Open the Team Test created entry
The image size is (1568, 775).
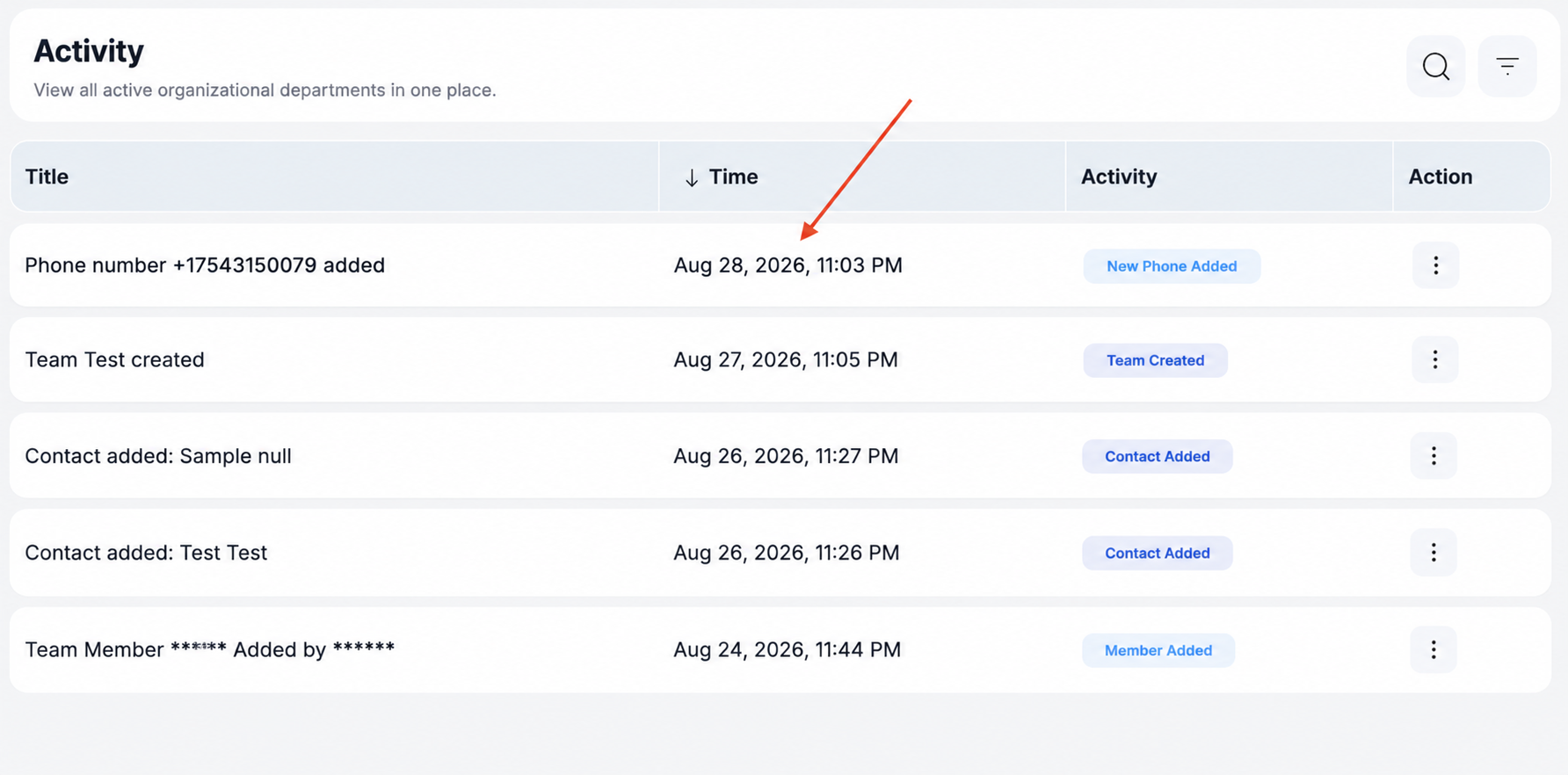point(114,359)
